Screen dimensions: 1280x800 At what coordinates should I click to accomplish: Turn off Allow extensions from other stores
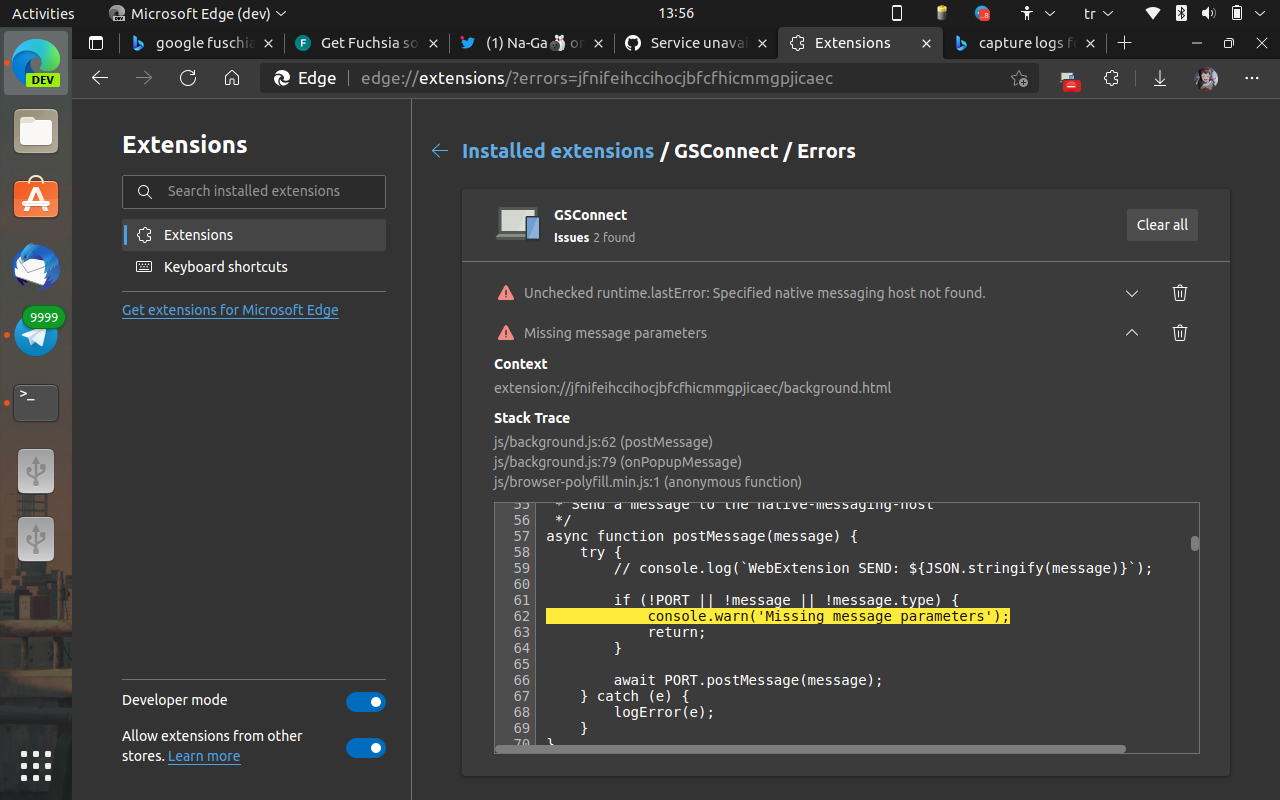[x=366, y=747]
